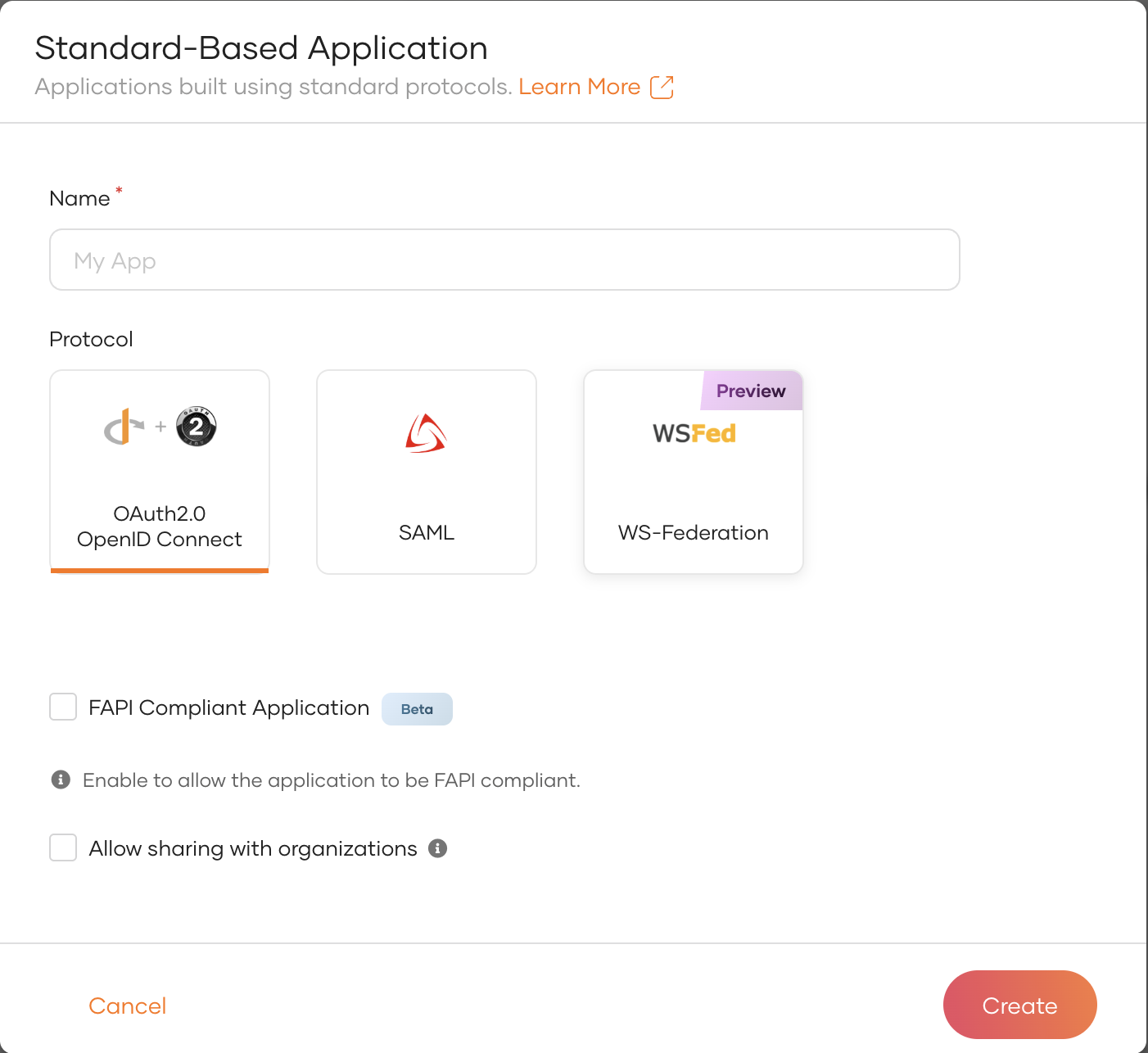Click the Beta badge

[417, 709]
